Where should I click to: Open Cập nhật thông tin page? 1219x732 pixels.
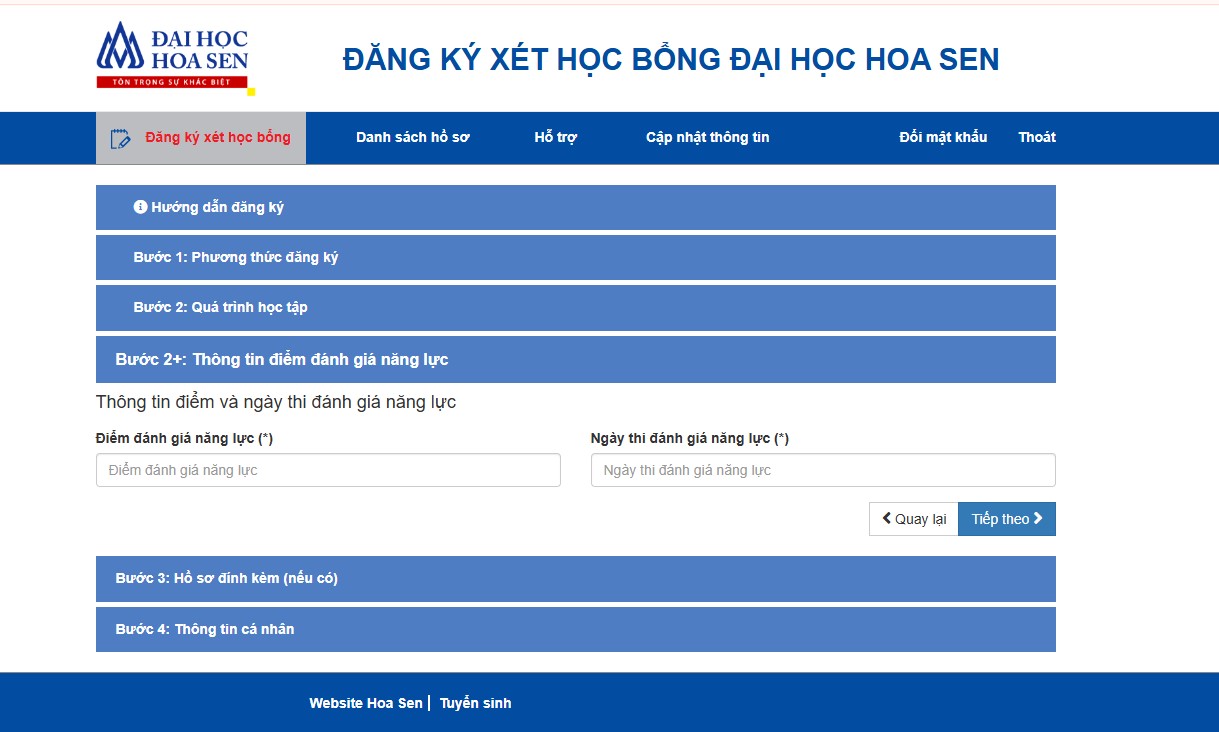pyautogui.click(x=707, y=137)
